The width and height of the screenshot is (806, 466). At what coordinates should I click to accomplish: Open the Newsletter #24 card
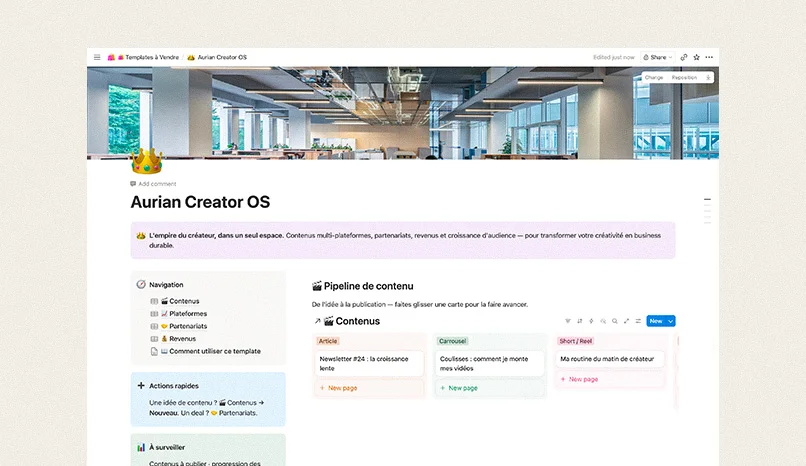click(369, 363)
